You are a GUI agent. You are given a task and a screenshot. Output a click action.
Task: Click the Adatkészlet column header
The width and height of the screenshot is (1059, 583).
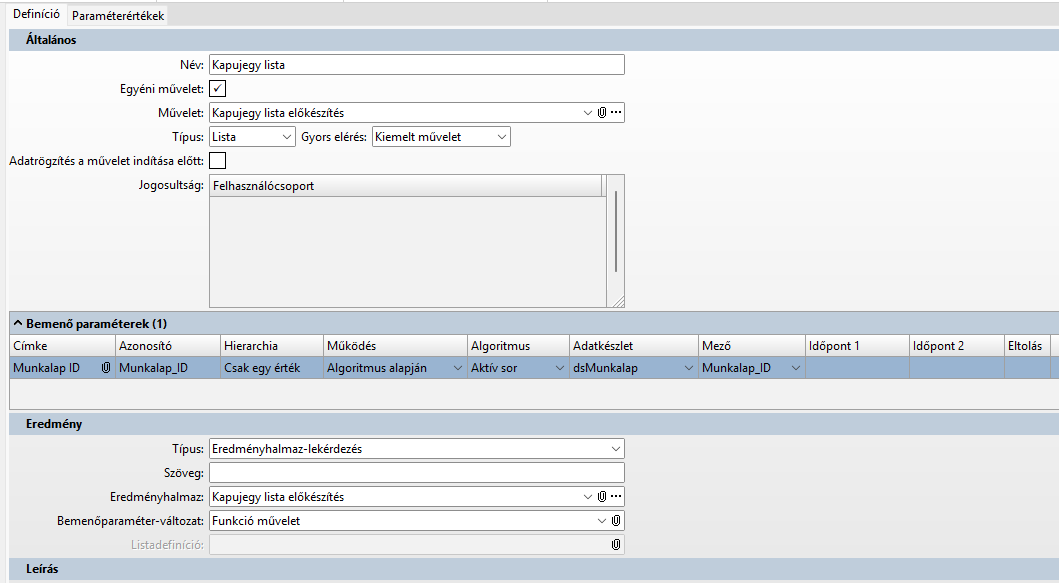[x=634, y=346]
